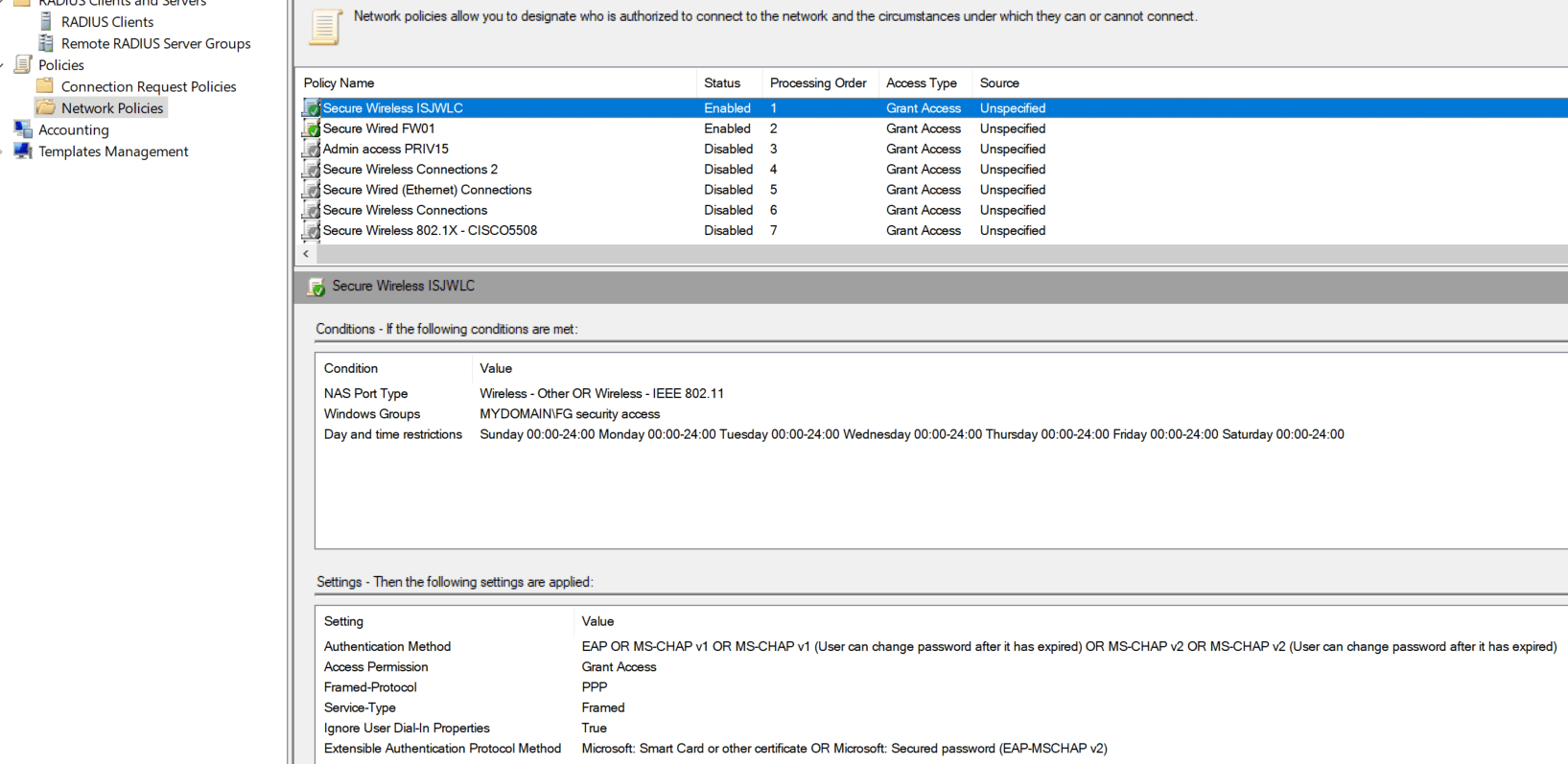This screenshot has width=1568, height=764.
Task: Select the Secure Wireless Connections policy name
Action: pos(405,210)
